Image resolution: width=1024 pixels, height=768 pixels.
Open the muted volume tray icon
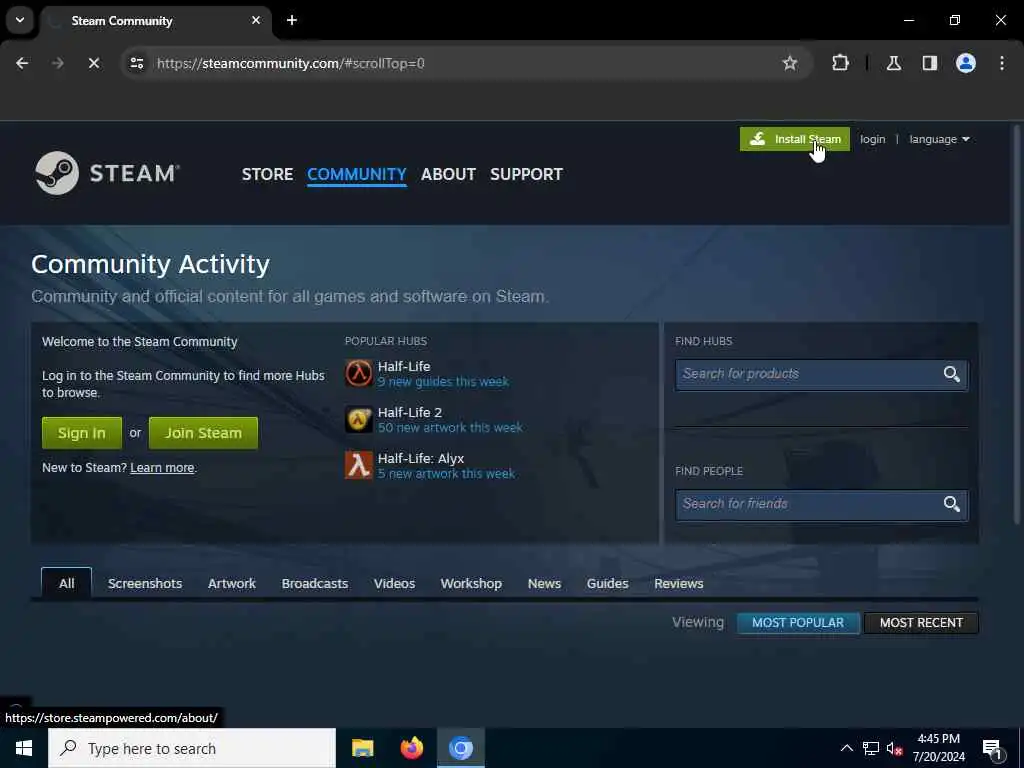pos(895,748)
